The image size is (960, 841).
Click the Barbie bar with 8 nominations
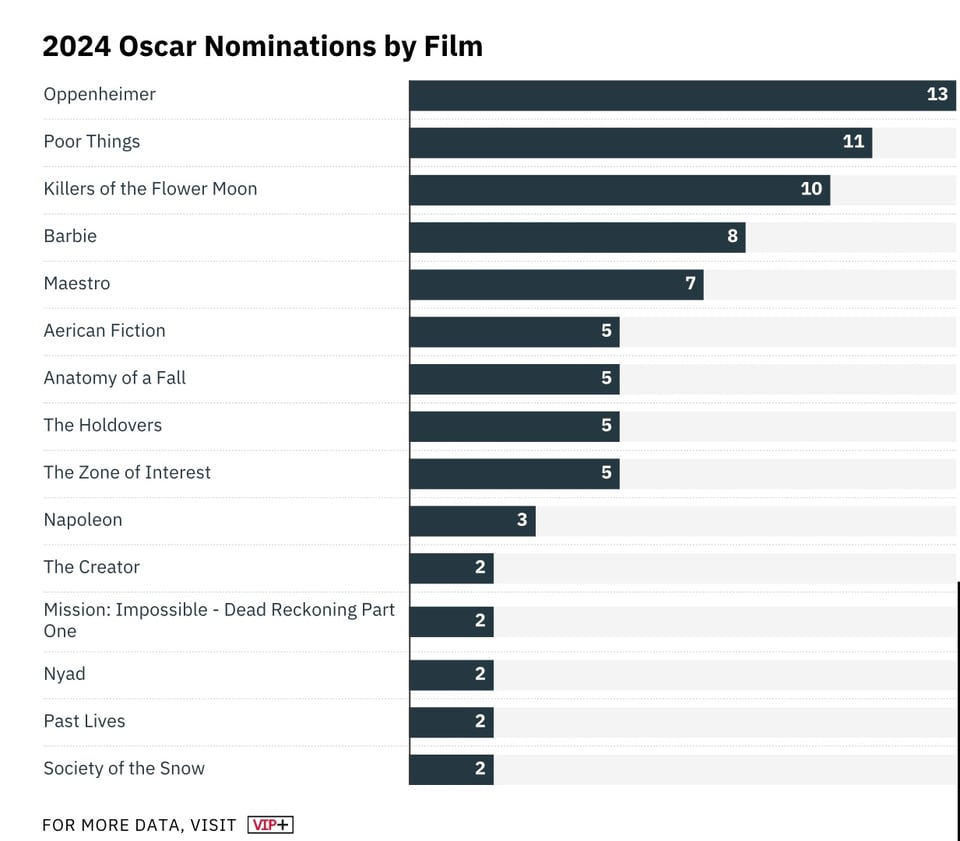[x=577, y=237]
